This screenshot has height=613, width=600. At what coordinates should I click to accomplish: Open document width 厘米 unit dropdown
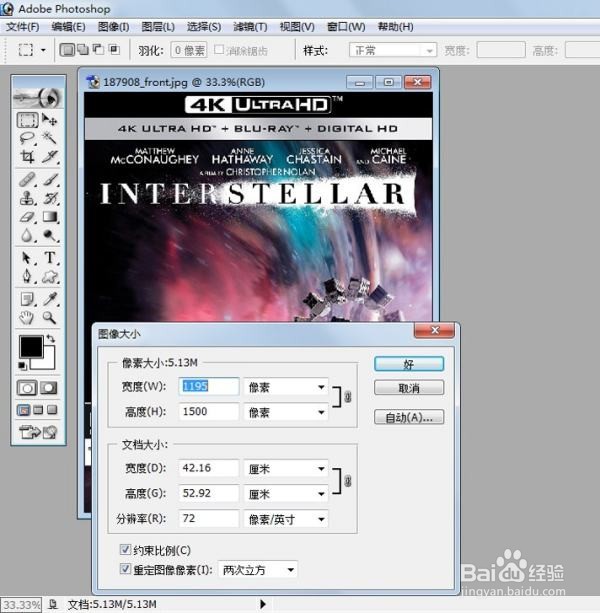pos(286,468)
